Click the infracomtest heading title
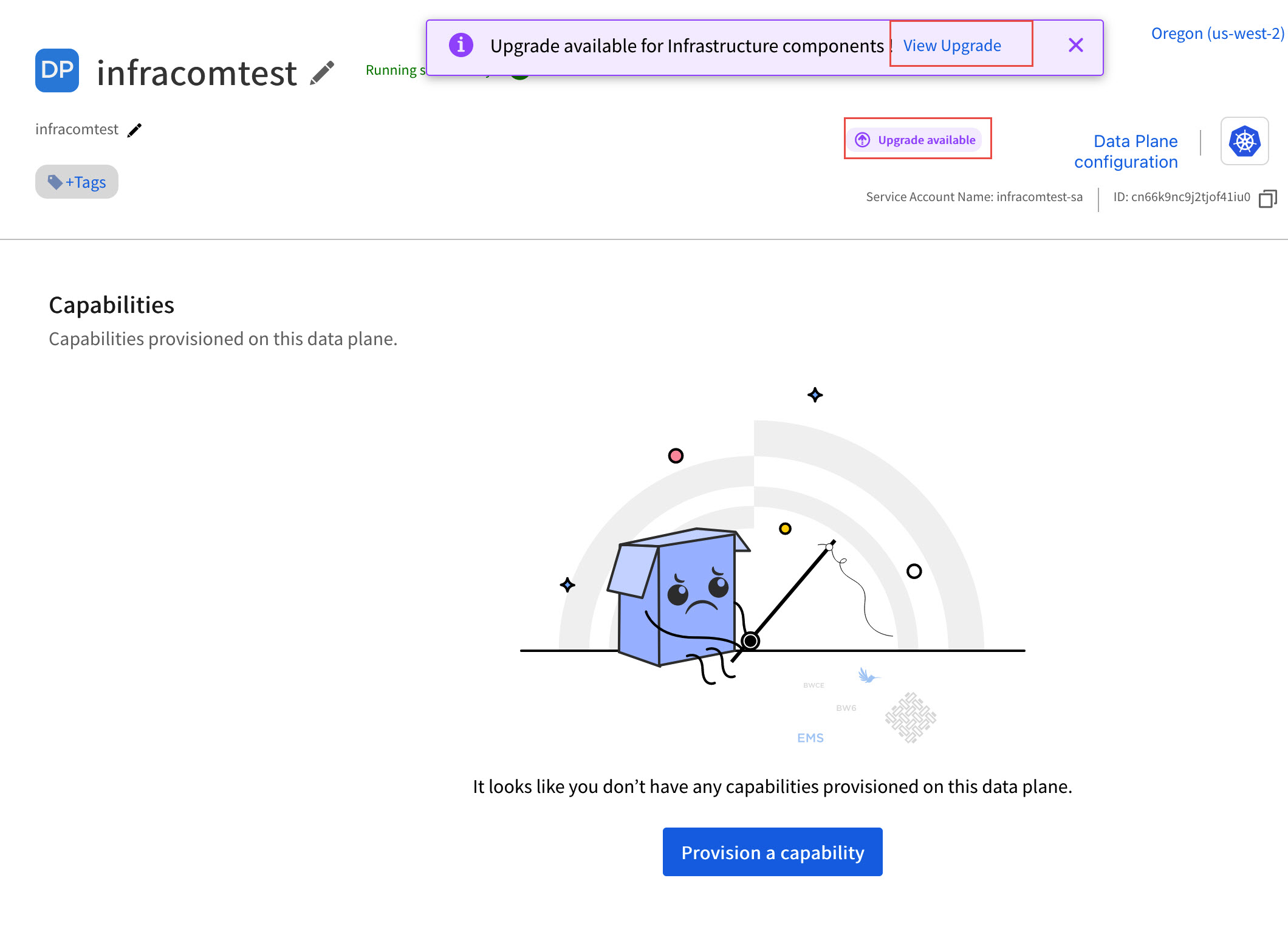 pyautogui.click(x=197, y=73)
